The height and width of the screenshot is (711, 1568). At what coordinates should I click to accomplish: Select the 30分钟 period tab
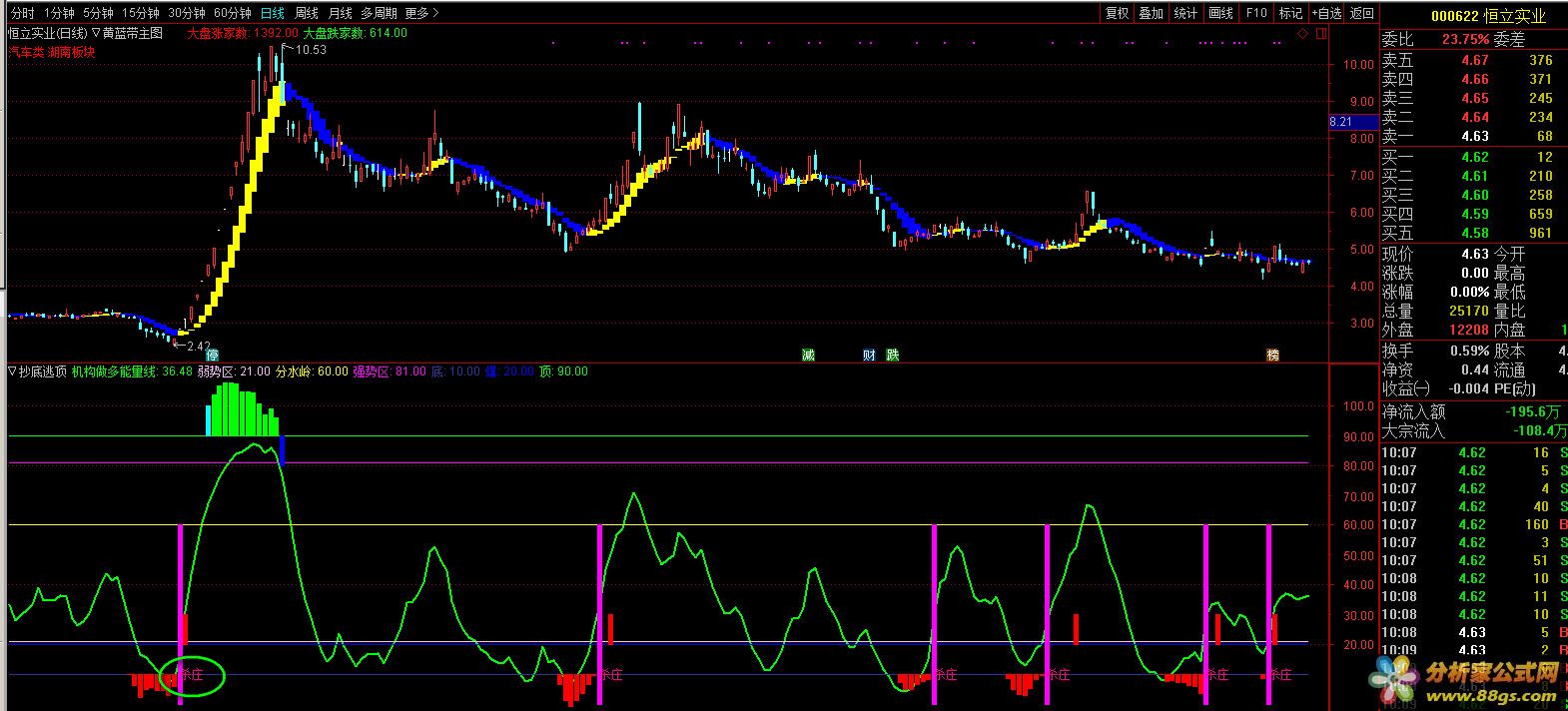pos(187,13)
